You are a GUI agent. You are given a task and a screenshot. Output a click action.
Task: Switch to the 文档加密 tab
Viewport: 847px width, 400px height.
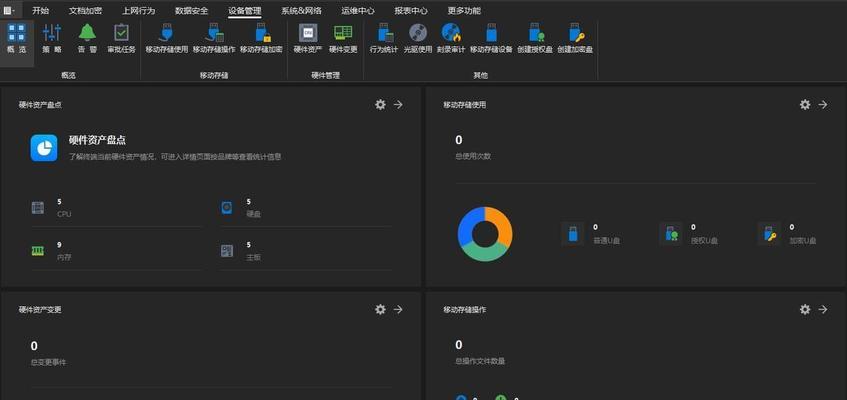coord(85,10)
